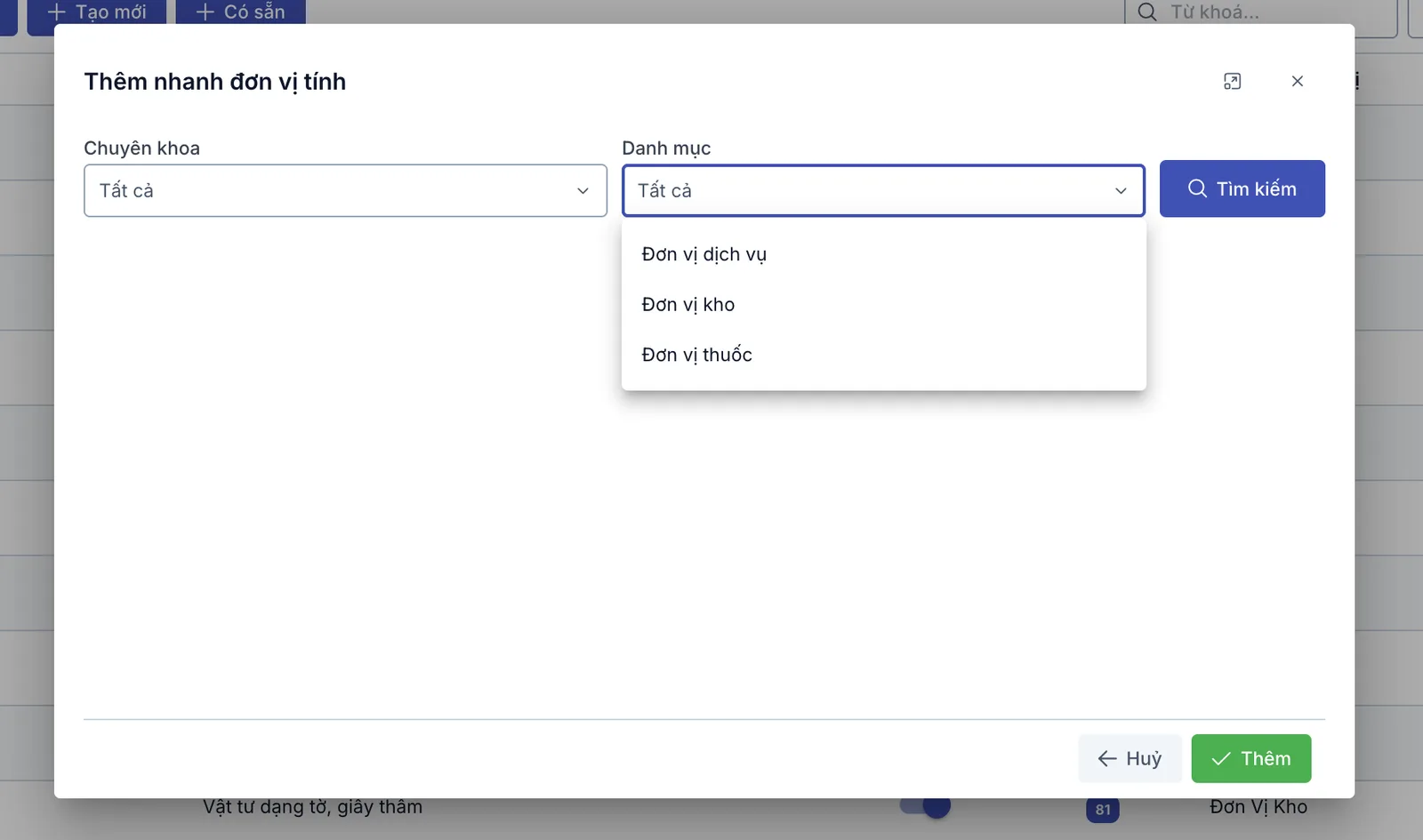Click the Đơn Vị Kho cell text
1423x840 pixels.
pos(1258,807)
